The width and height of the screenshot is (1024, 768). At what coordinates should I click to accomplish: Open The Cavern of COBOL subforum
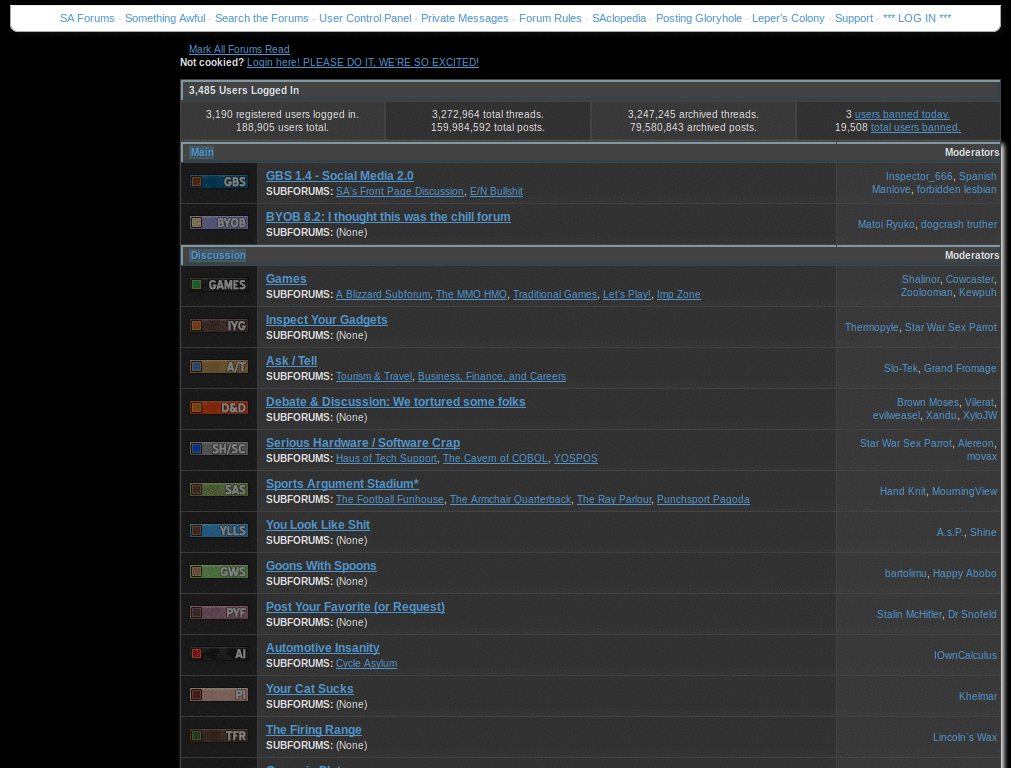(495, 458)
